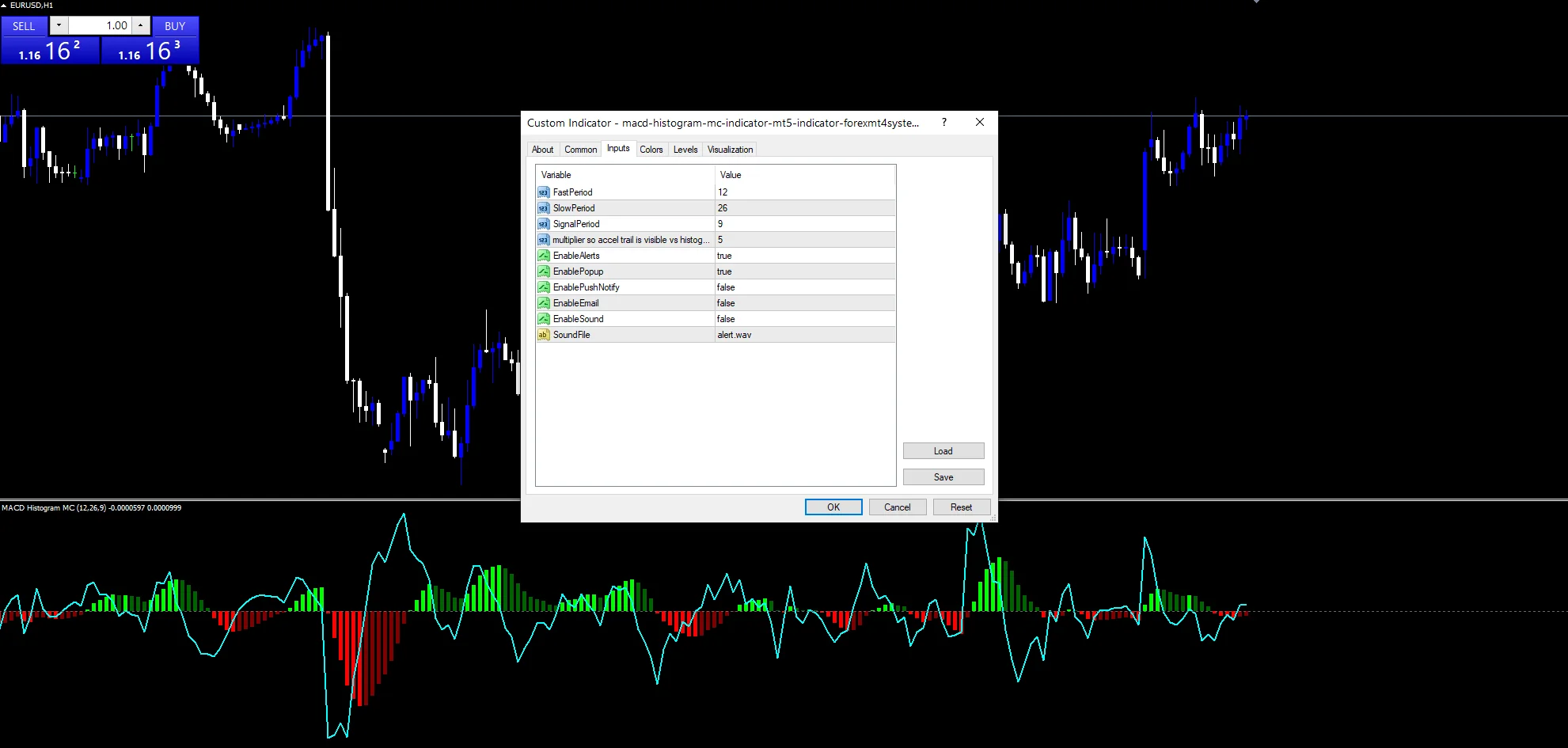The image size is (1568, 748).
Task: Click the Value column header
Action: [805, 175]
